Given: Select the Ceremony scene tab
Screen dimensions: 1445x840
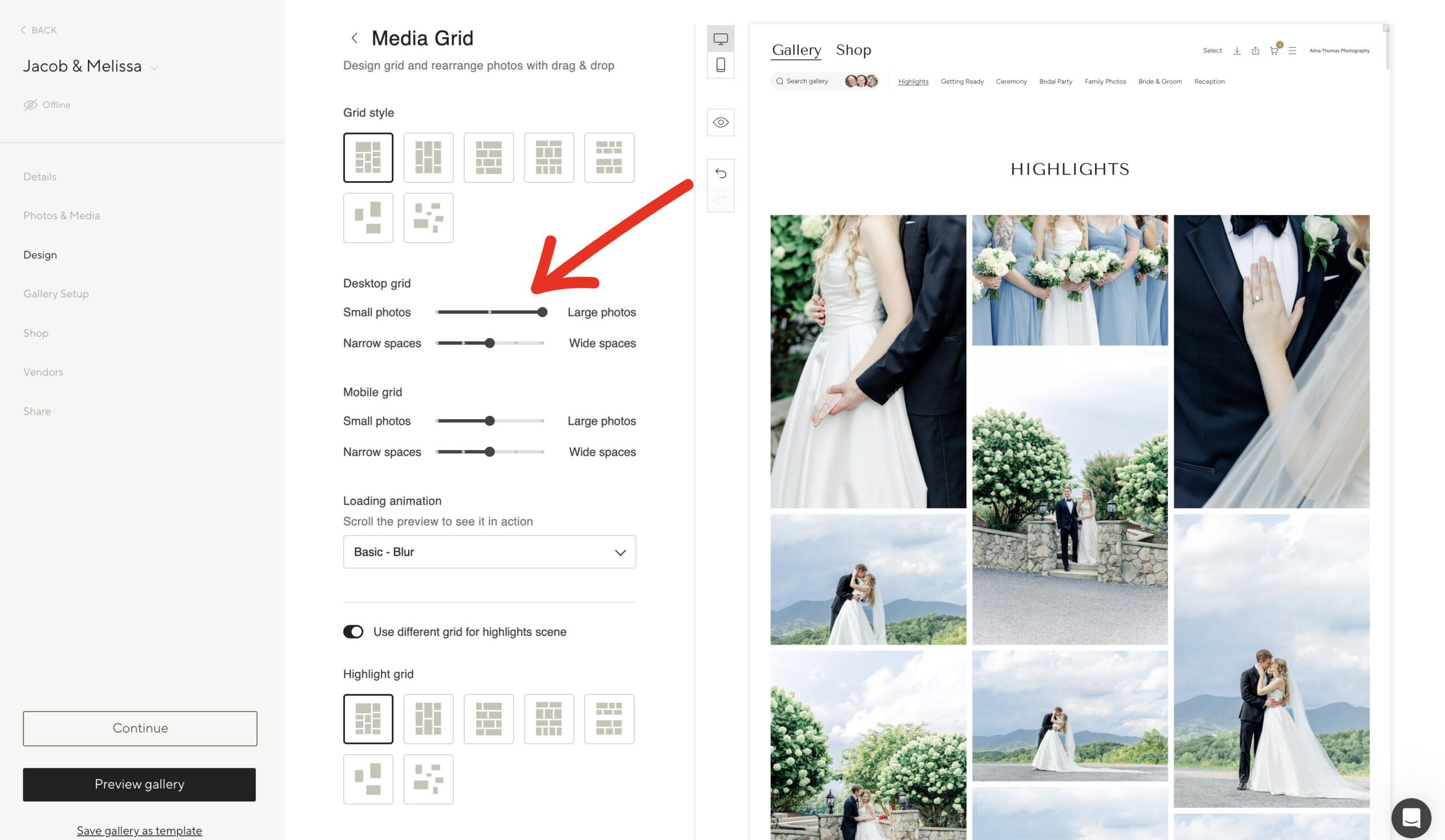Looking at the screenshot, I should click(x=1011, y=81).
